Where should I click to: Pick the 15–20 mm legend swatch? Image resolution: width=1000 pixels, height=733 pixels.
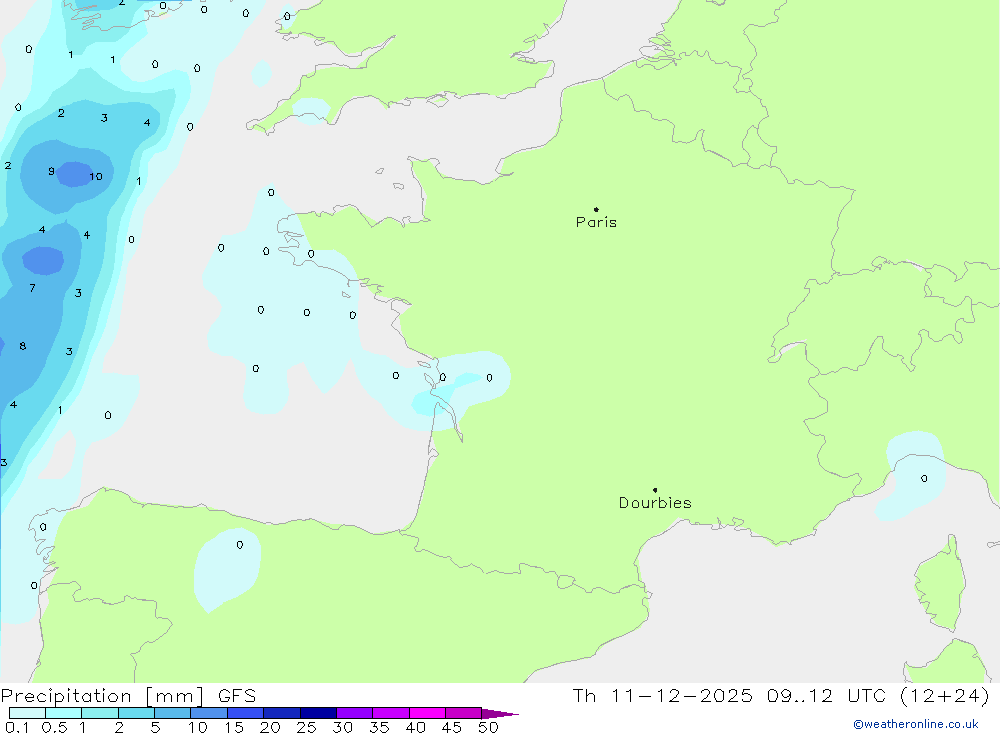tap(245, 713)
